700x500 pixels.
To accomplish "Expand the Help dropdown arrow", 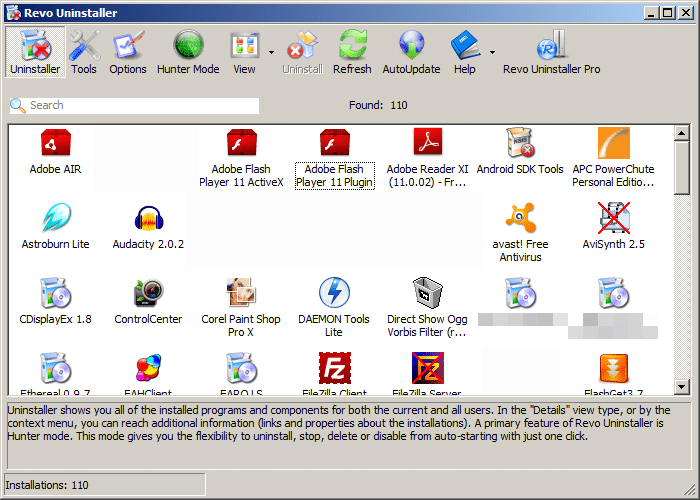I will point(492,52).
